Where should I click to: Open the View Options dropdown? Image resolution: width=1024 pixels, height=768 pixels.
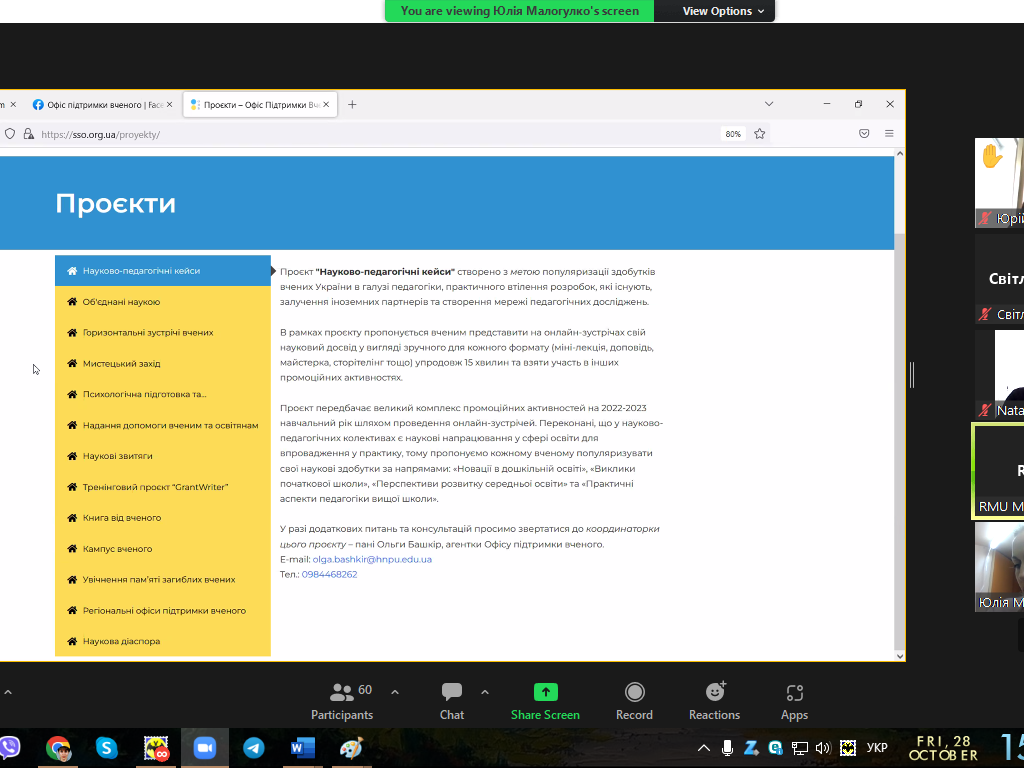[714, 11]
